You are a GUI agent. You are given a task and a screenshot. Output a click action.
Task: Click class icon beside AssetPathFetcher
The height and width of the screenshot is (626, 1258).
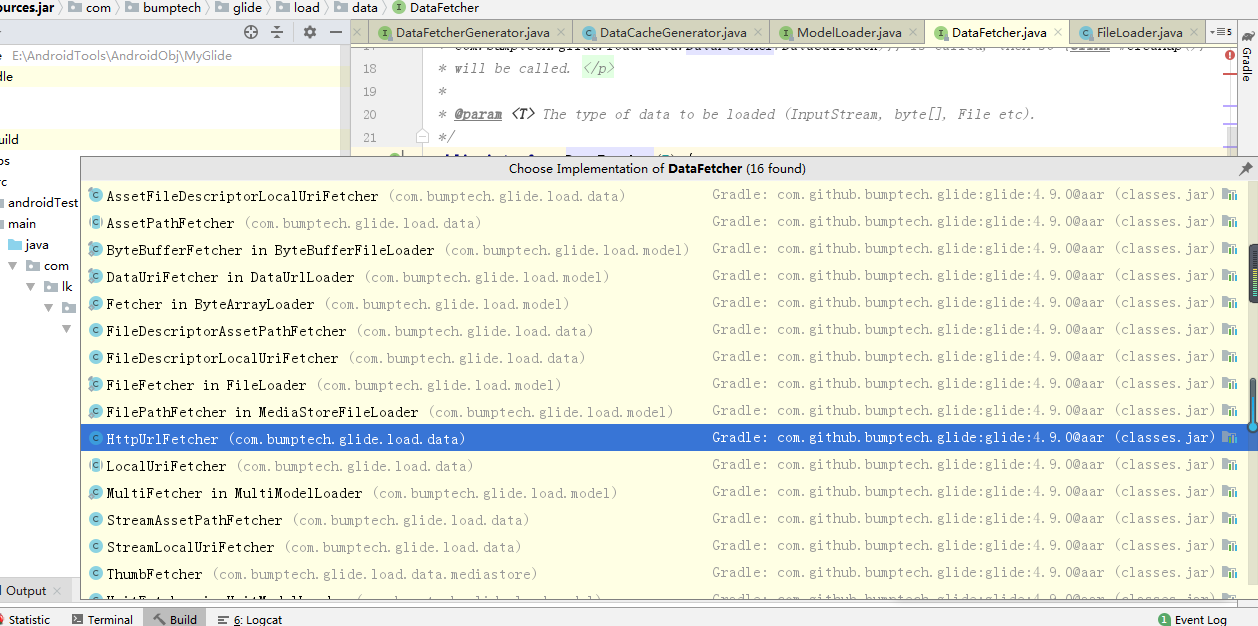[x=95, y=223]
